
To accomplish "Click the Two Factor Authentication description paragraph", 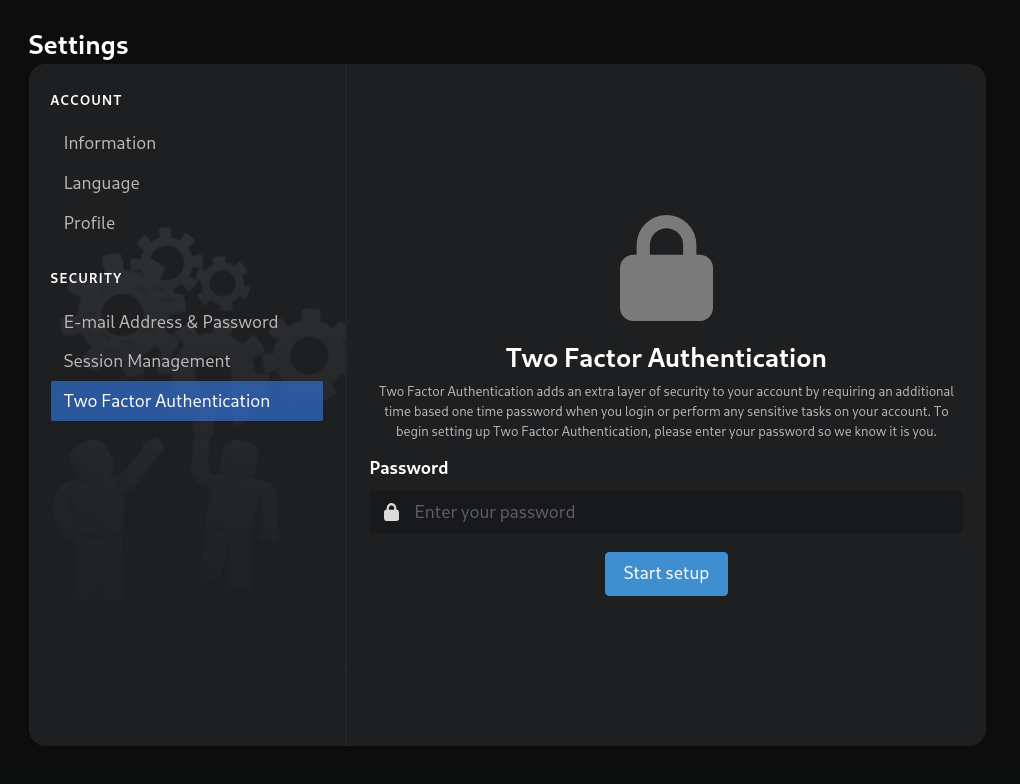I will click(666, 411).
